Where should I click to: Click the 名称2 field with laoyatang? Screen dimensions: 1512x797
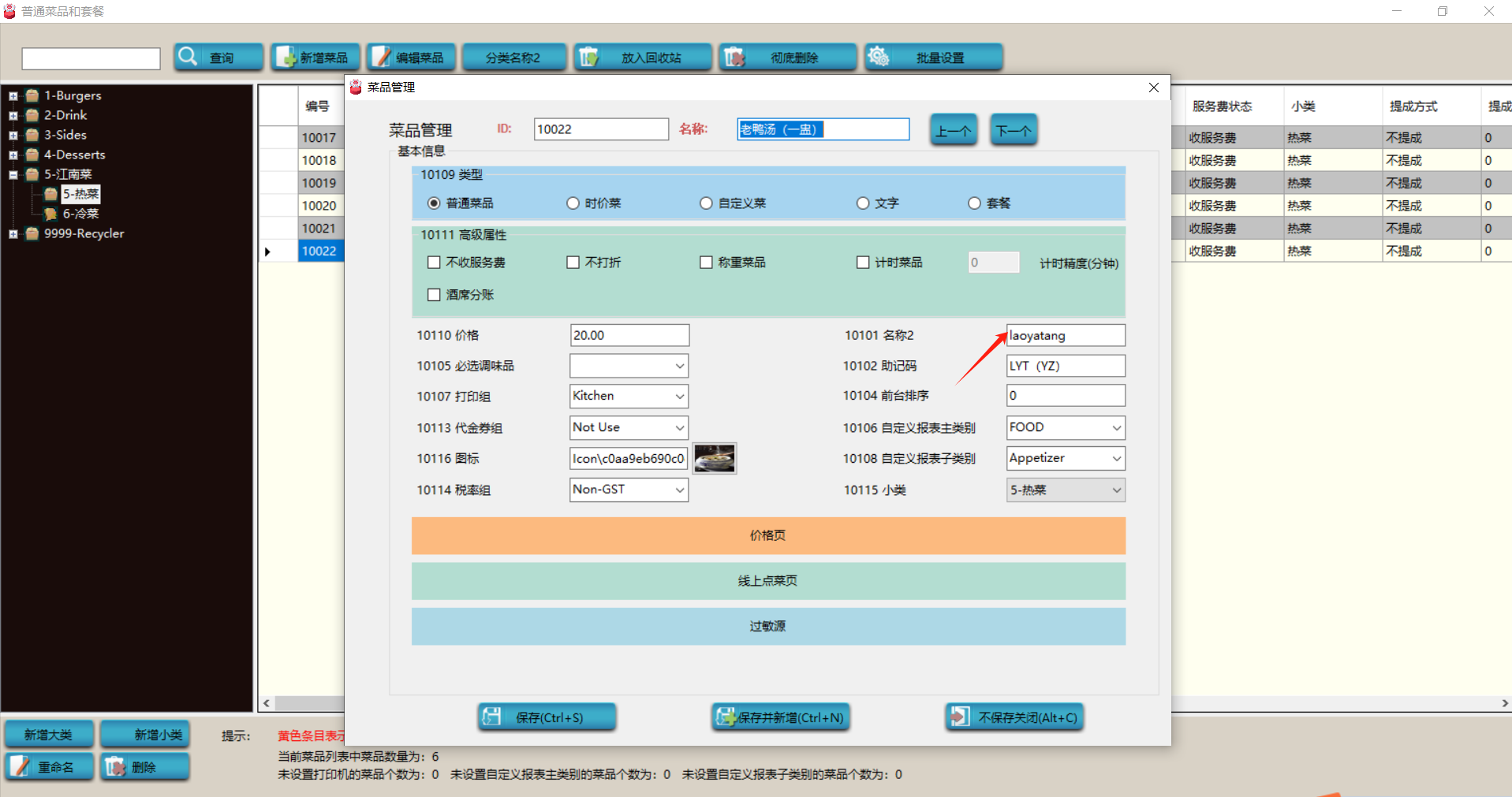coord(1066,335)
